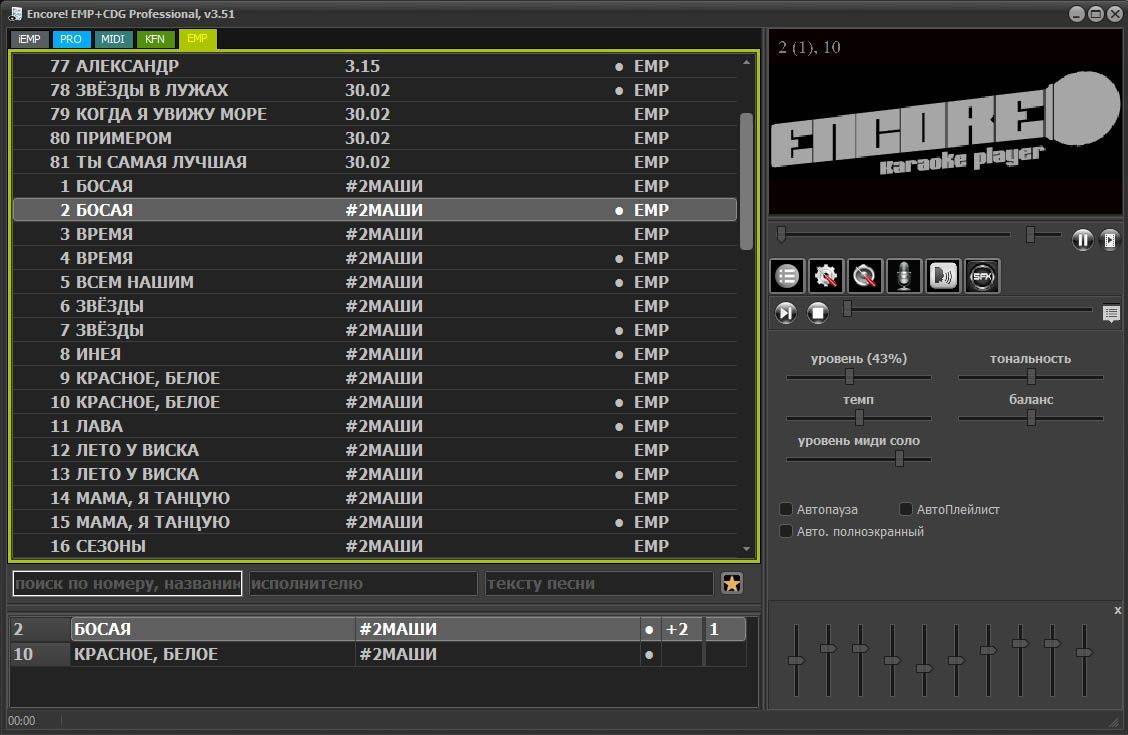Skip to next track button
This screenshot has height=735, width=1128.
786,313
